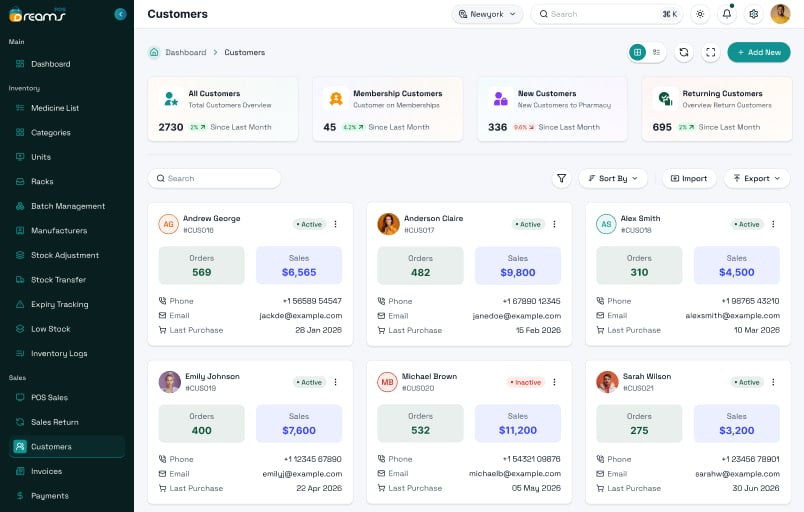The image size is (804, 512).
Task: Click the Payments dollar icon
Action: point(20,496)
